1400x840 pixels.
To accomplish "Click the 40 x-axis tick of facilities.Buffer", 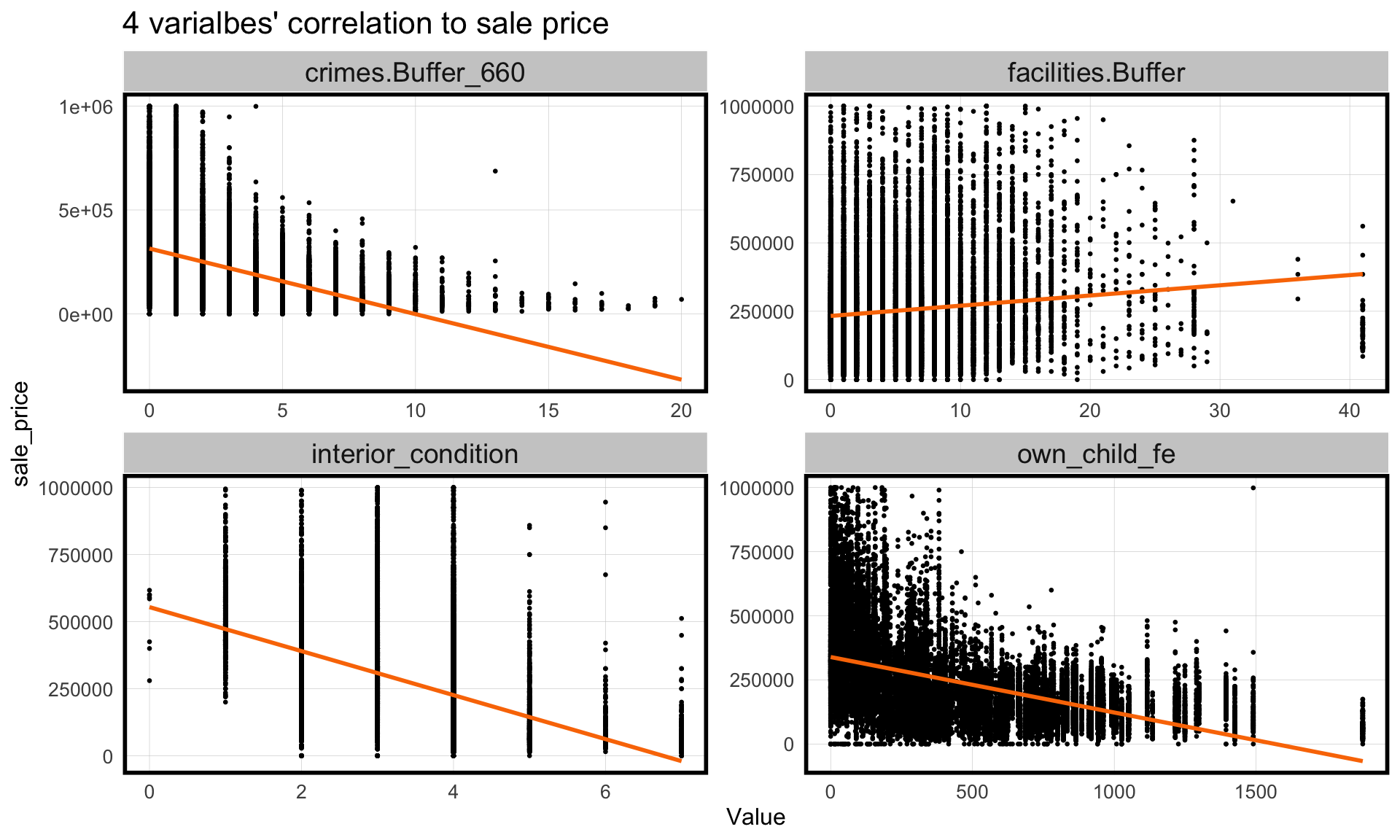I will pyautogui.click(x=1350, y=411).
